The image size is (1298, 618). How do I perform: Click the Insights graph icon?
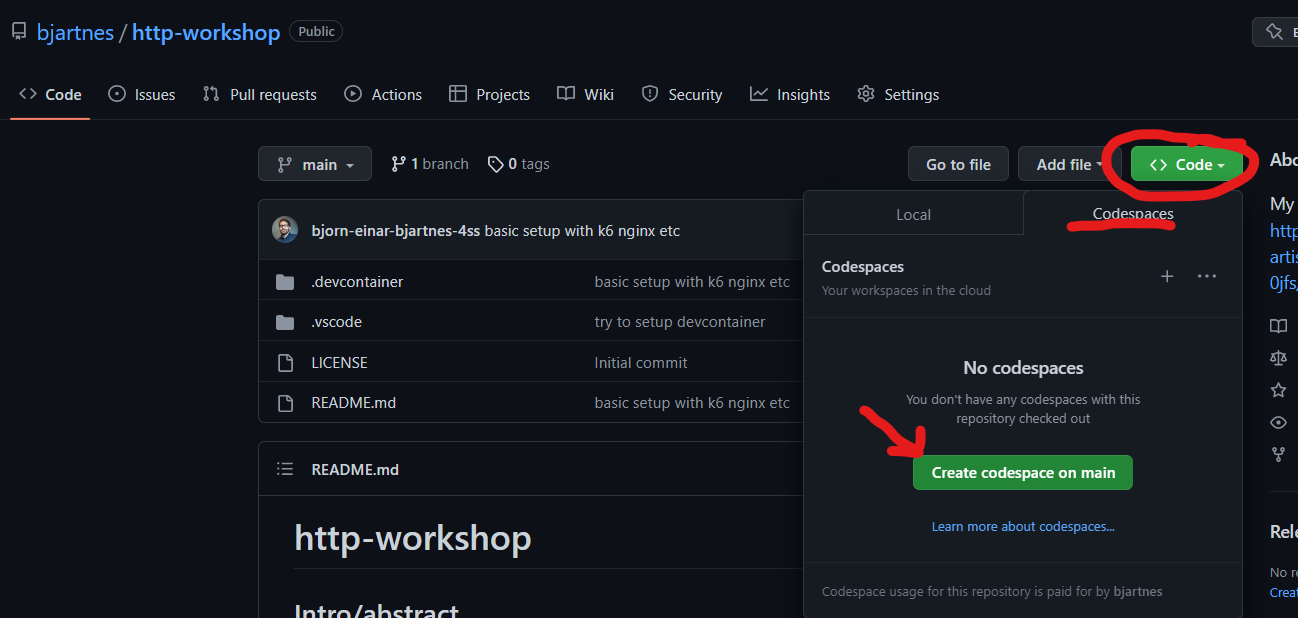pos(759,94)
